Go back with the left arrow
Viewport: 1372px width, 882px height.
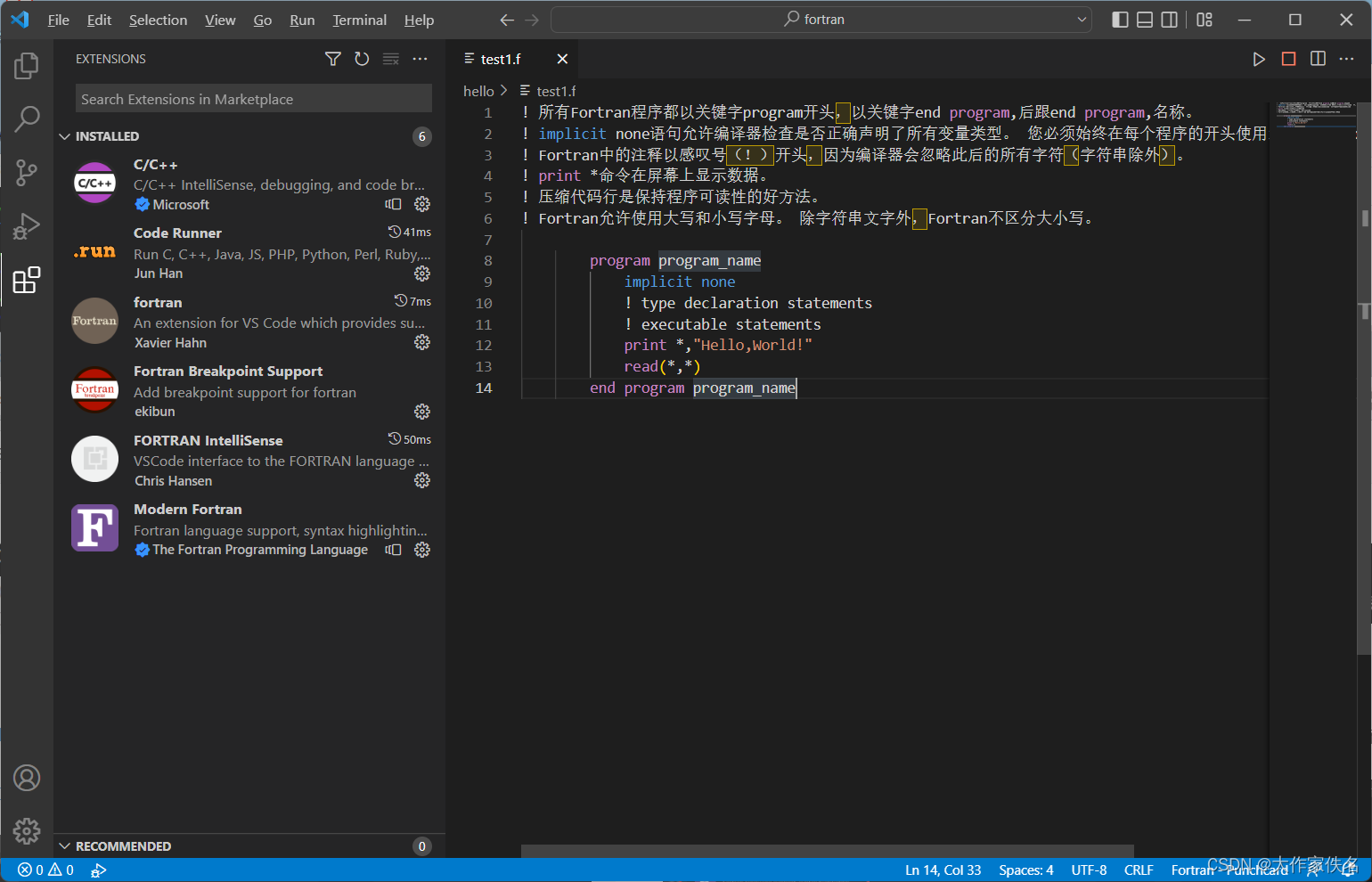pos(507,20)
